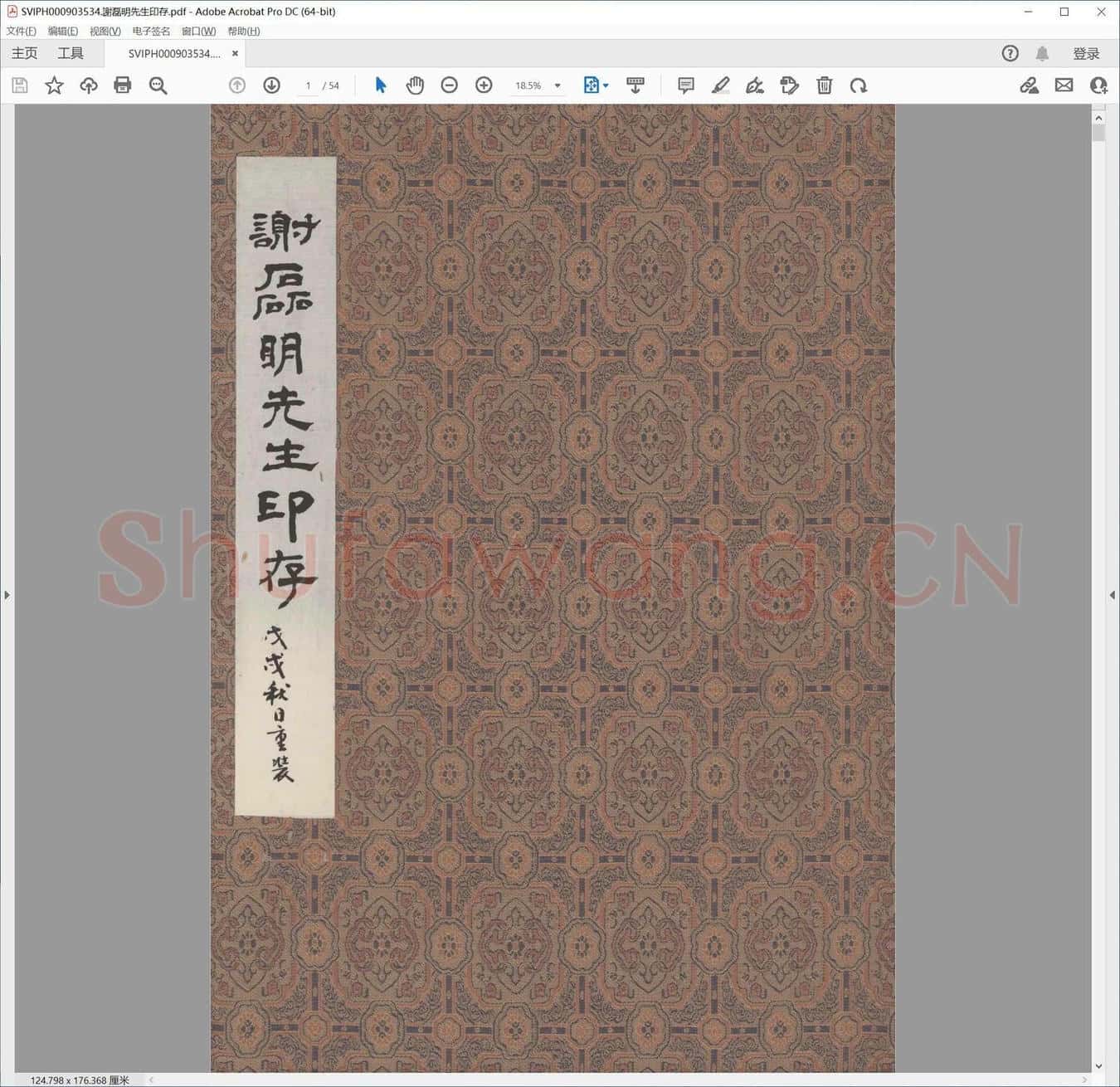Click the stamp tool icon

[x=790, y=85]
